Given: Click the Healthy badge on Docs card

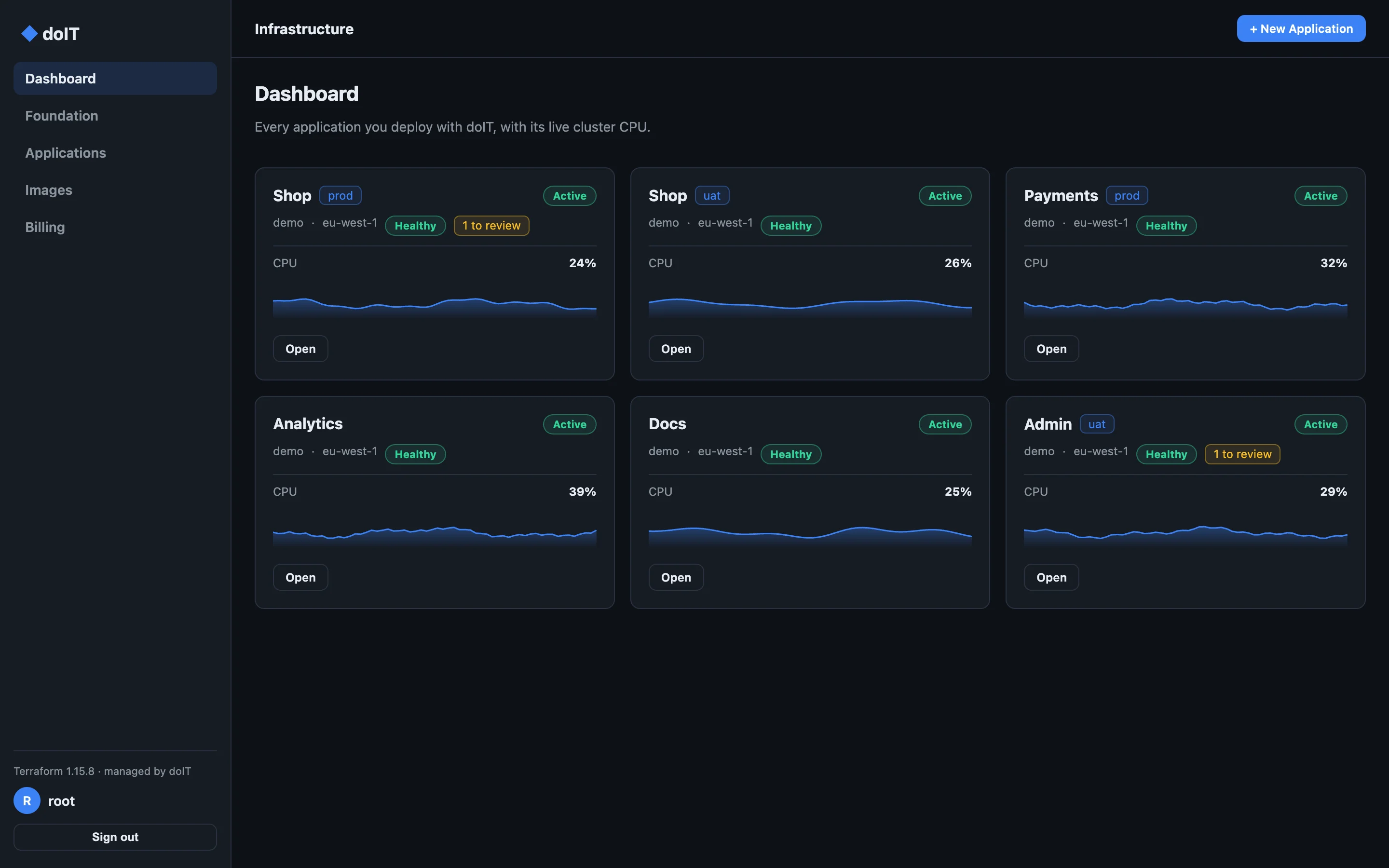Looking at the screenshot, I should click(790, 454).
